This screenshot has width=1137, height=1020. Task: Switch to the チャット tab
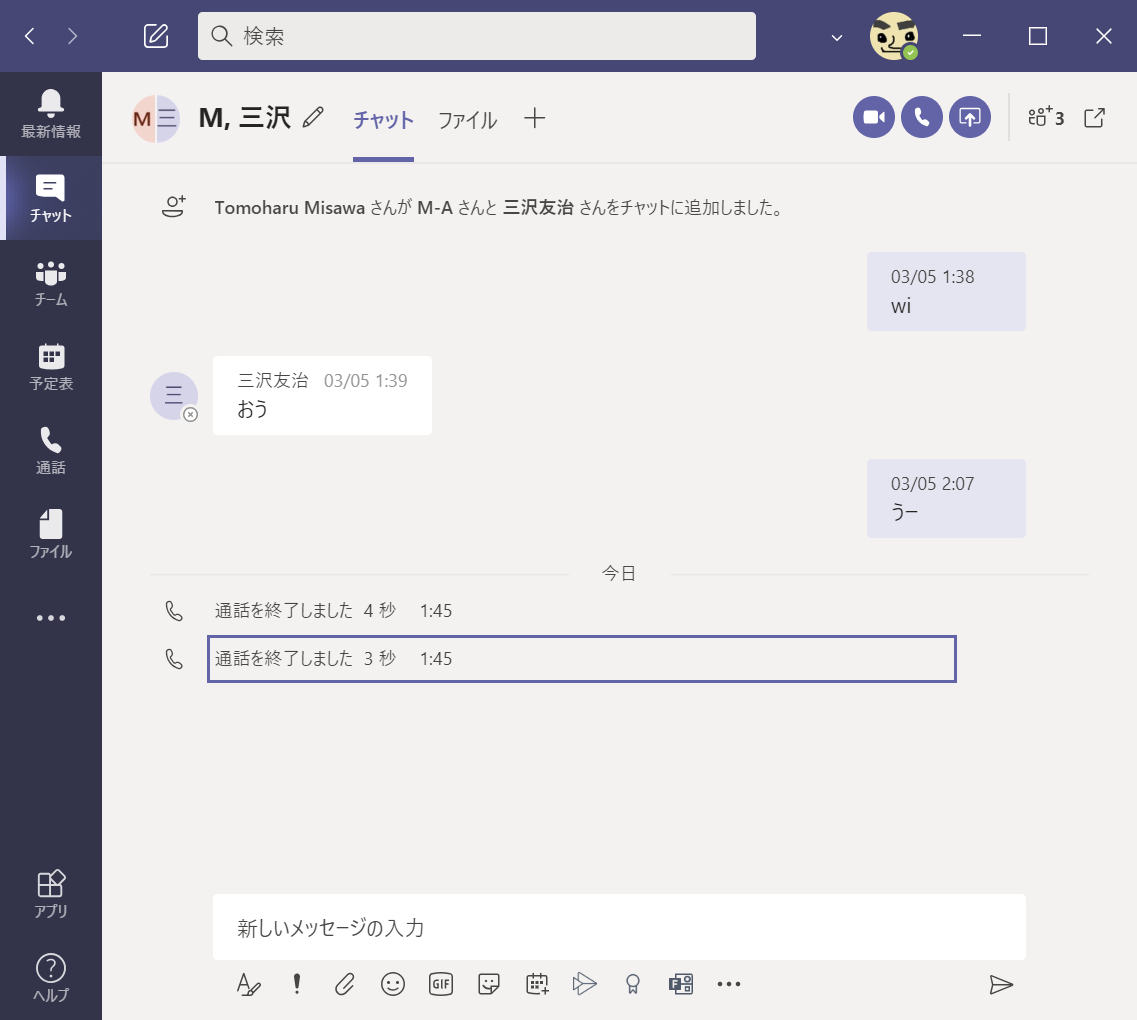click(x=383, y=120)
